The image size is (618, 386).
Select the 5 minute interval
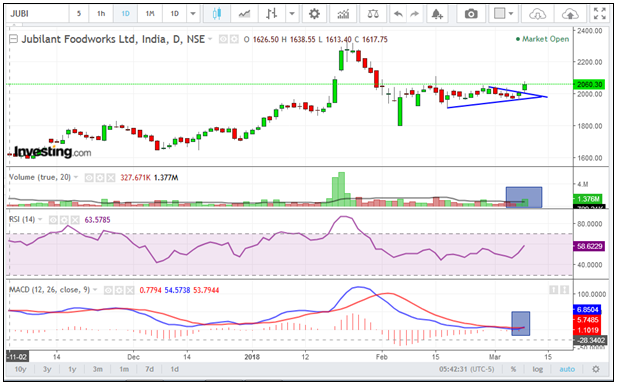(79, 14)
